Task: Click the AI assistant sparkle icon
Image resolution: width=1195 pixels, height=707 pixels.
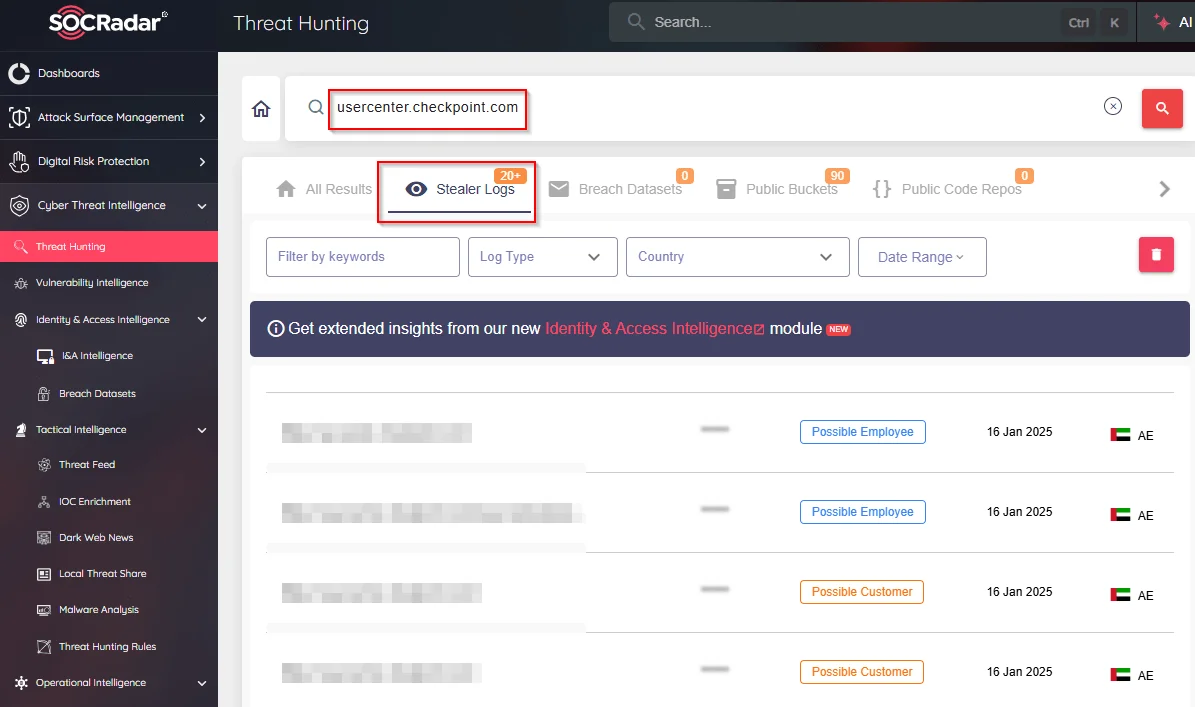Action: pyautogui.click(x=1161, y=22)
